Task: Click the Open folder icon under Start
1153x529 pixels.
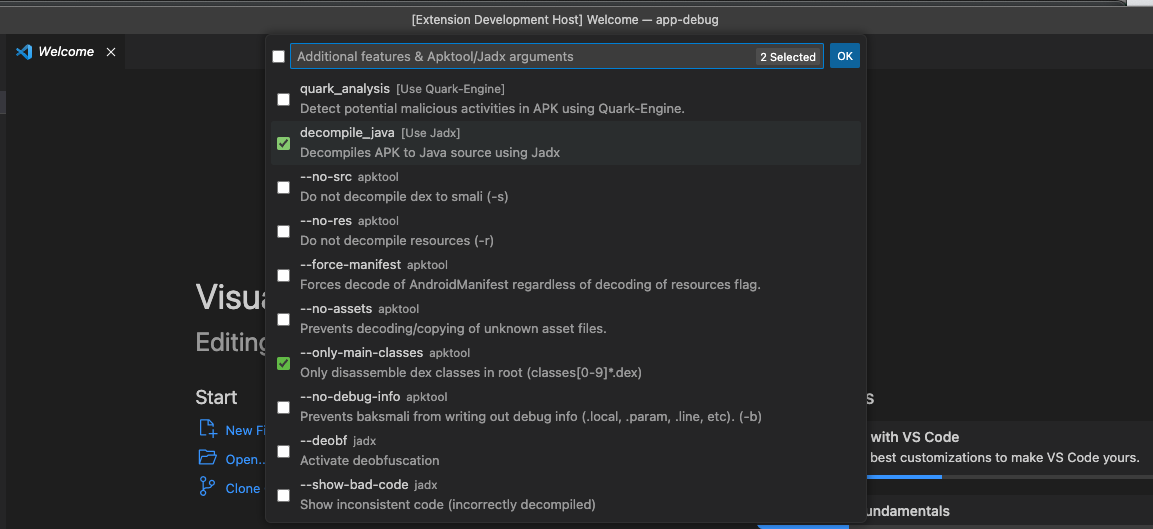Action: (208, 458)
